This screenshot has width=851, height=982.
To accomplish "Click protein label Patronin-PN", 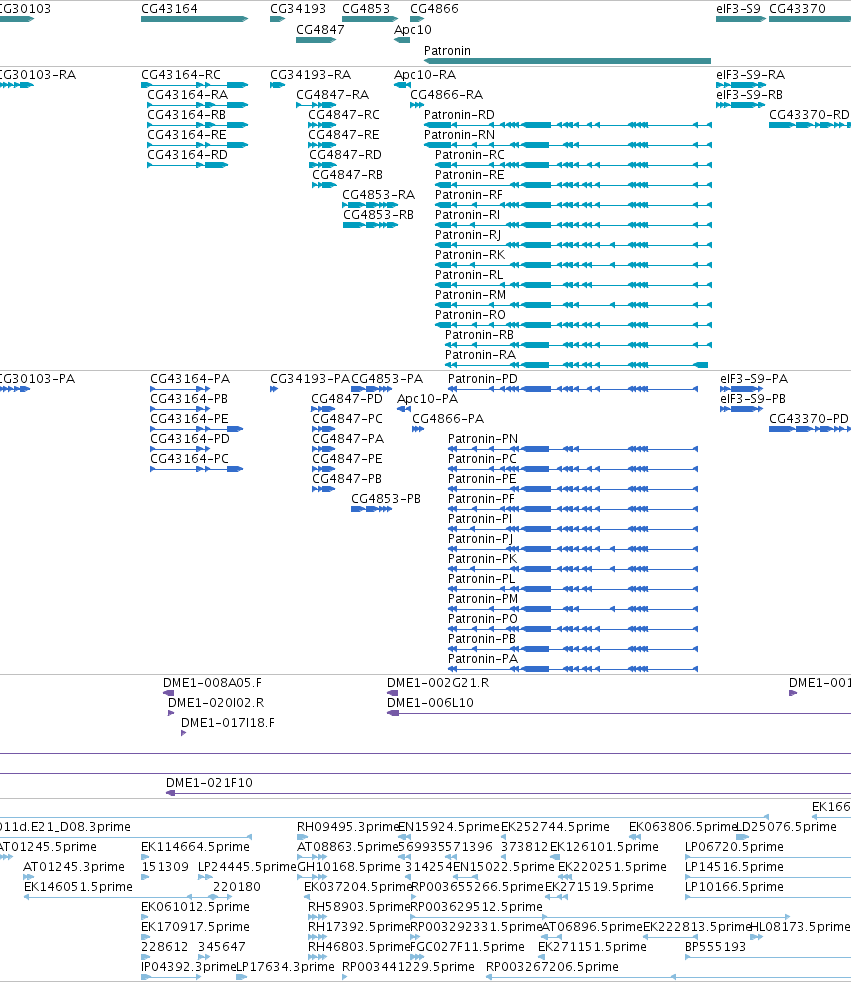I will click(x=483, y=439).
